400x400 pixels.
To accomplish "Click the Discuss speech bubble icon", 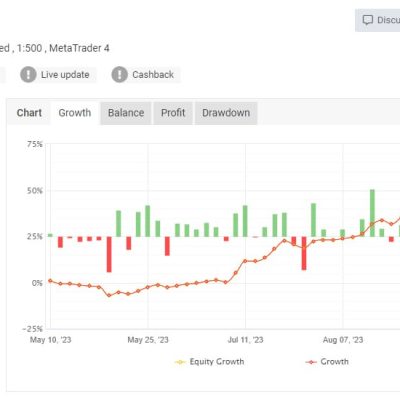I will point(367,20).
